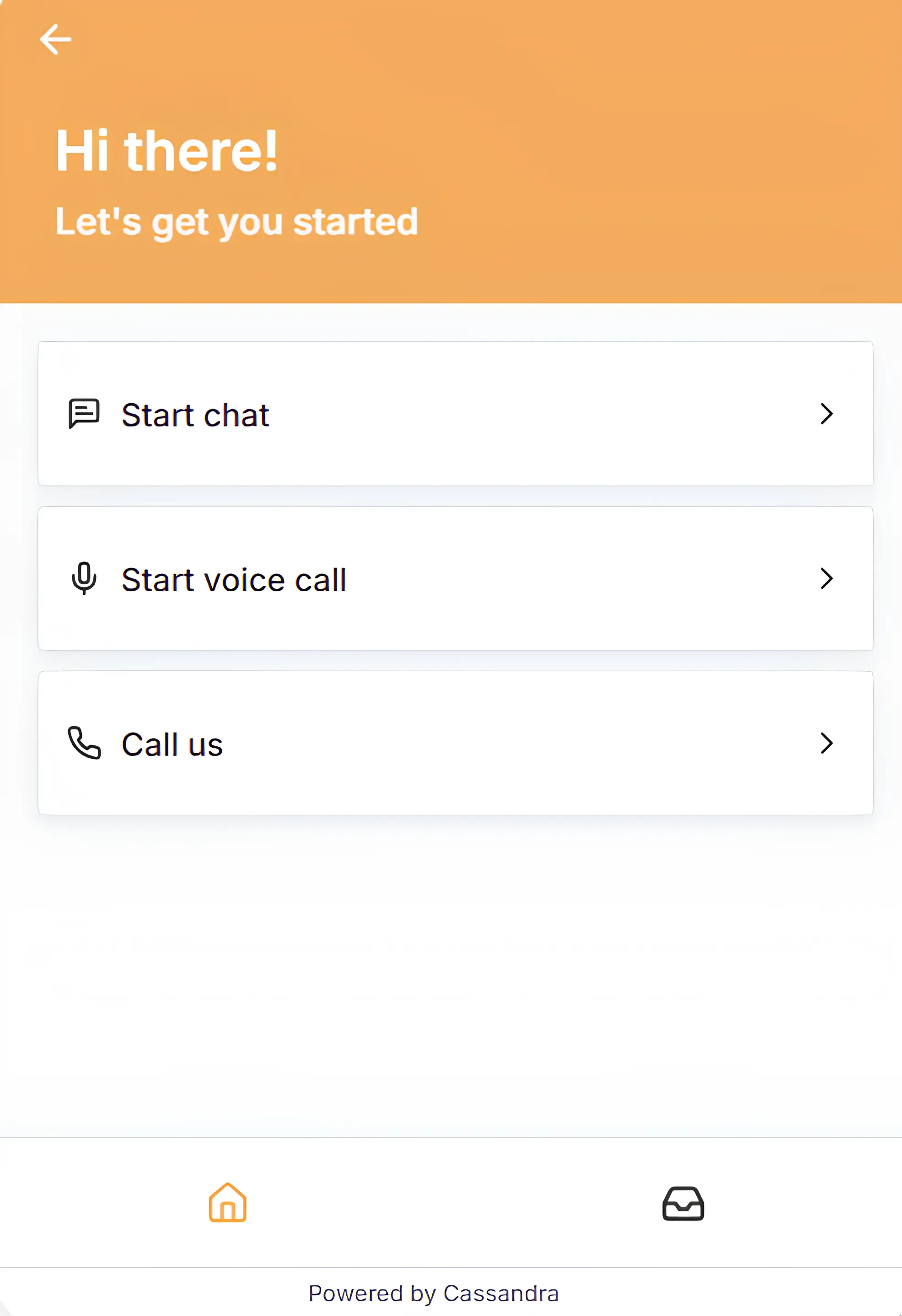Tap the phone icon next to Call us
The width and height of the screenshot is (902, 1316).
pyautogui.click(x=84, y=744)
